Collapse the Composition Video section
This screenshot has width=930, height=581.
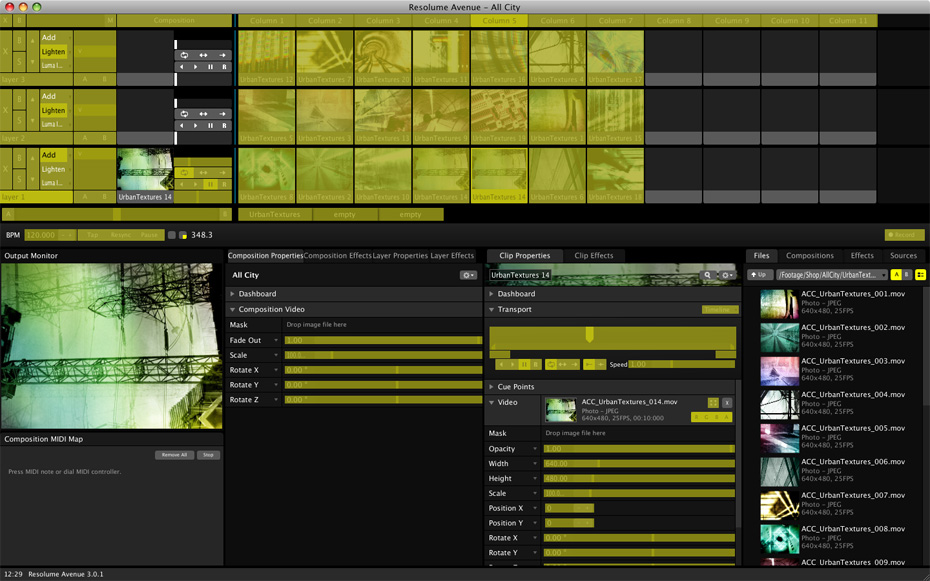click(232, 309)
